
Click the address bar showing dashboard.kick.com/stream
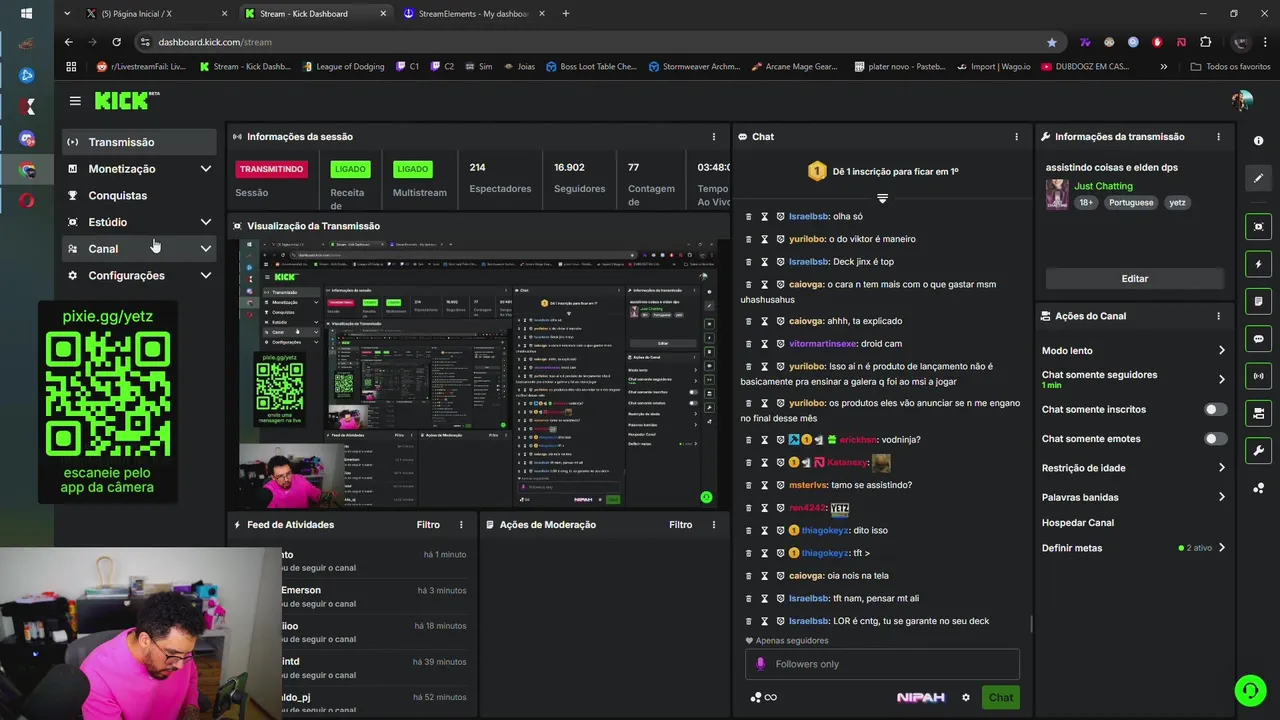[600, 42]
